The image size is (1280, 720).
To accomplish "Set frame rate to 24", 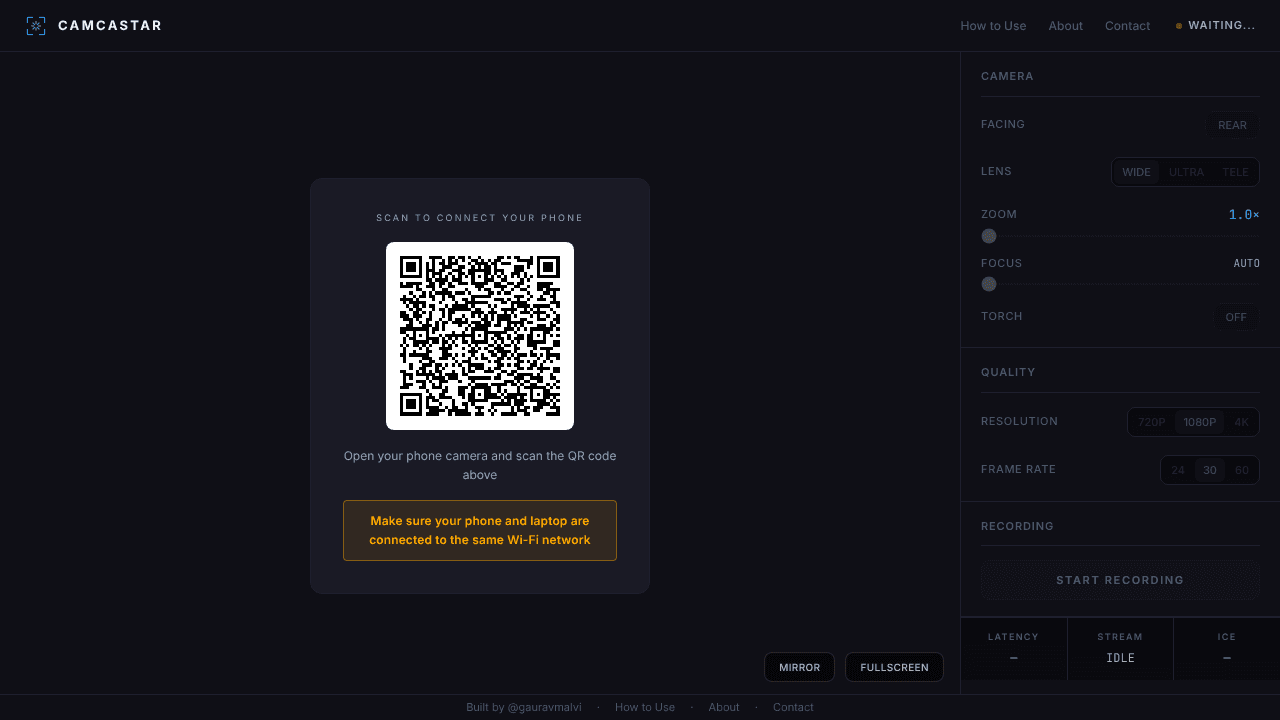I will point(1178,470).
